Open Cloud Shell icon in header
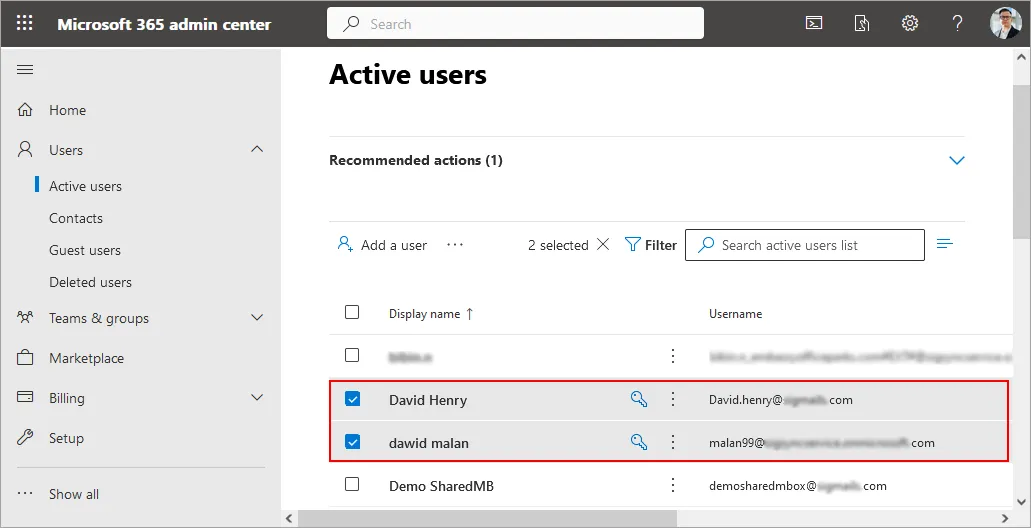Image resolution: width=1031 pixels, height=528 pixels. coord(814,24)
